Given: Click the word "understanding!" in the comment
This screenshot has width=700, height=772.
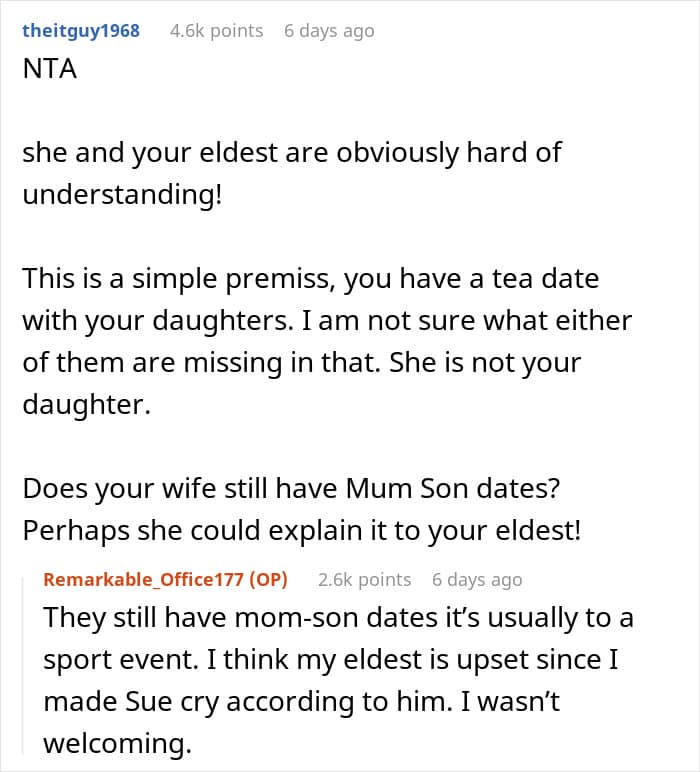Looking at the screenshot, I should click(x=122, y=194).
